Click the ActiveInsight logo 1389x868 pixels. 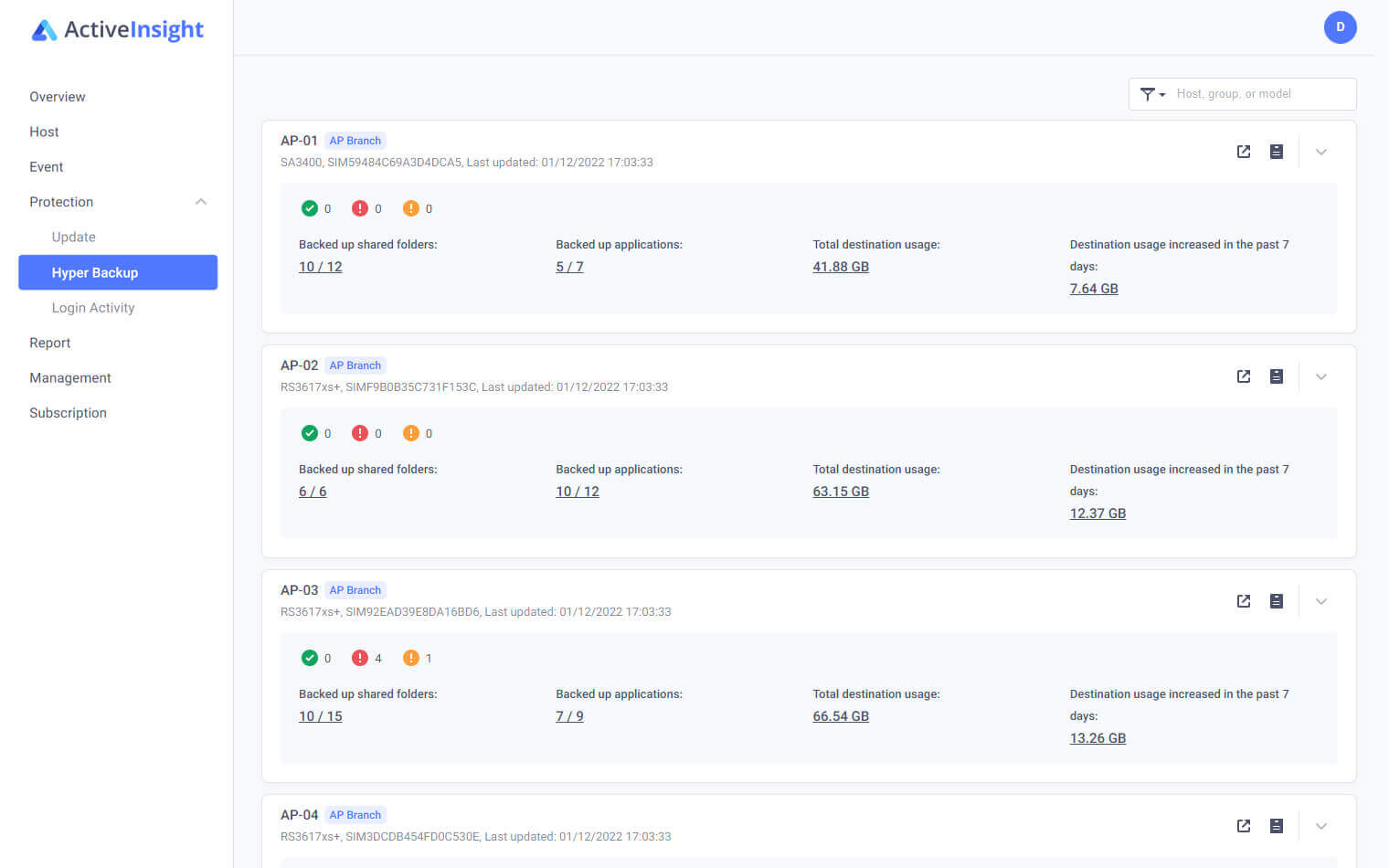click(x=117, y=29)
